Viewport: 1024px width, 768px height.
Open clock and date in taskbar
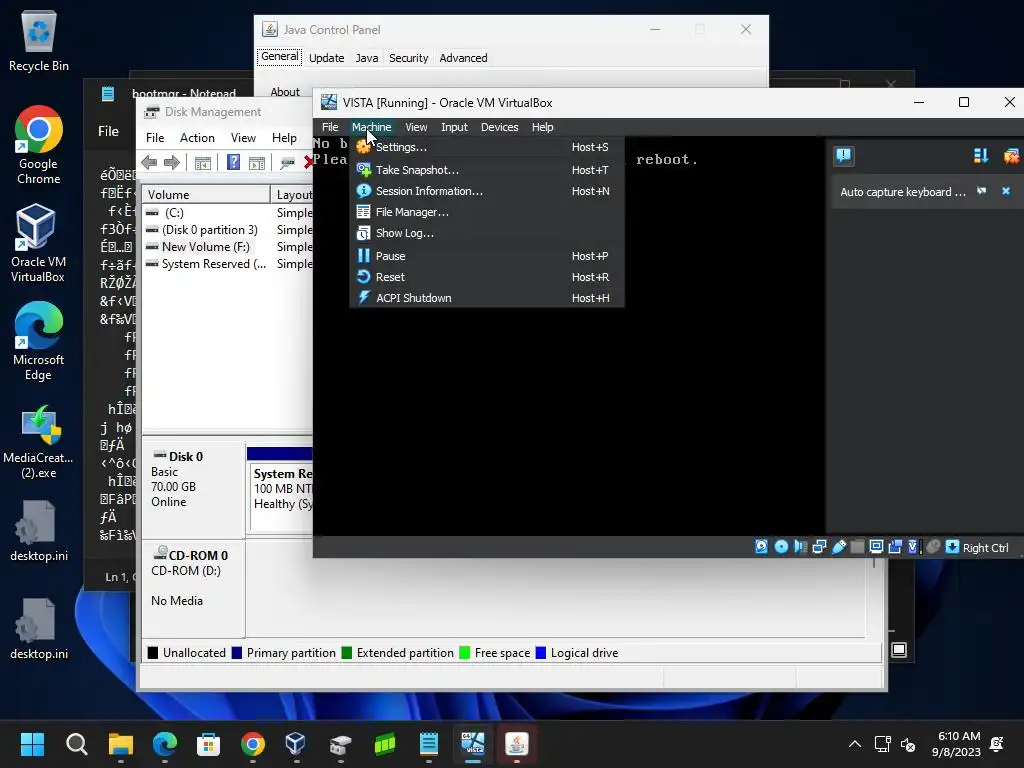(956, 744)
